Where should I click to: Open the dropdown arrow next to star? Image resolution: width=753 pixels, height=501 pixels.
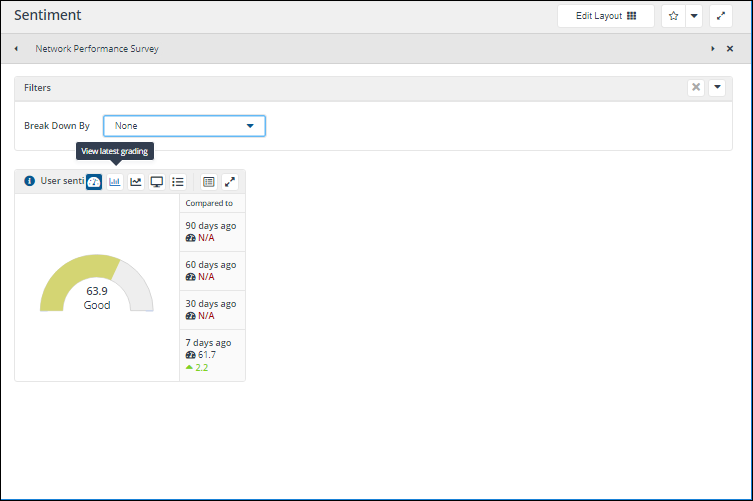[694, 16]
